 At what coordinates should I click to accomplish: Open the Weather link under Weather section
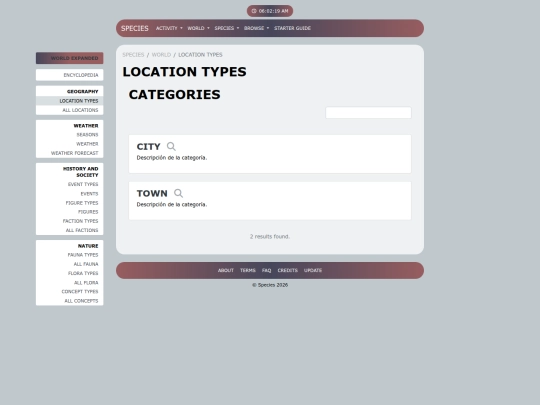[87, 144]
